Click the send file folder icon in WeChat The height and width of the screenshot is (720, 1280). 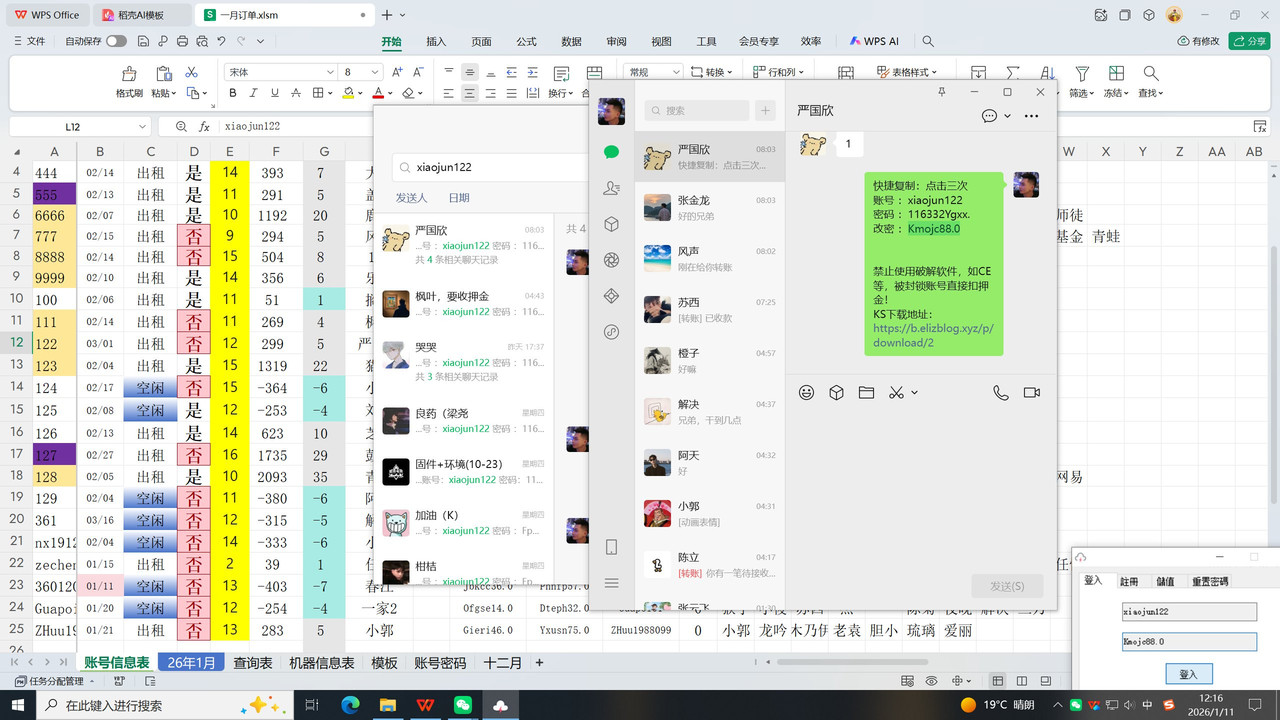[x=866, y=393]
